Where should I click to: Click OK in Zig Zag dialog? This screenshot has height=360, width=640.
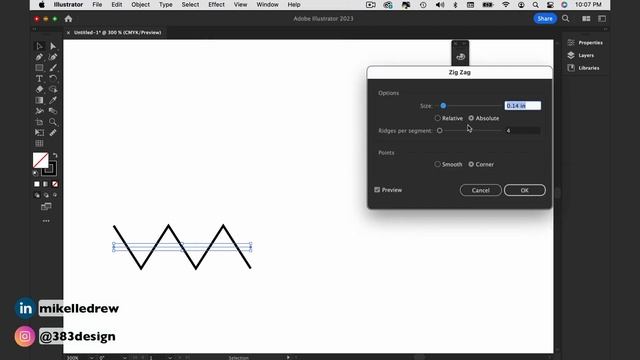[x=524, y=190]
